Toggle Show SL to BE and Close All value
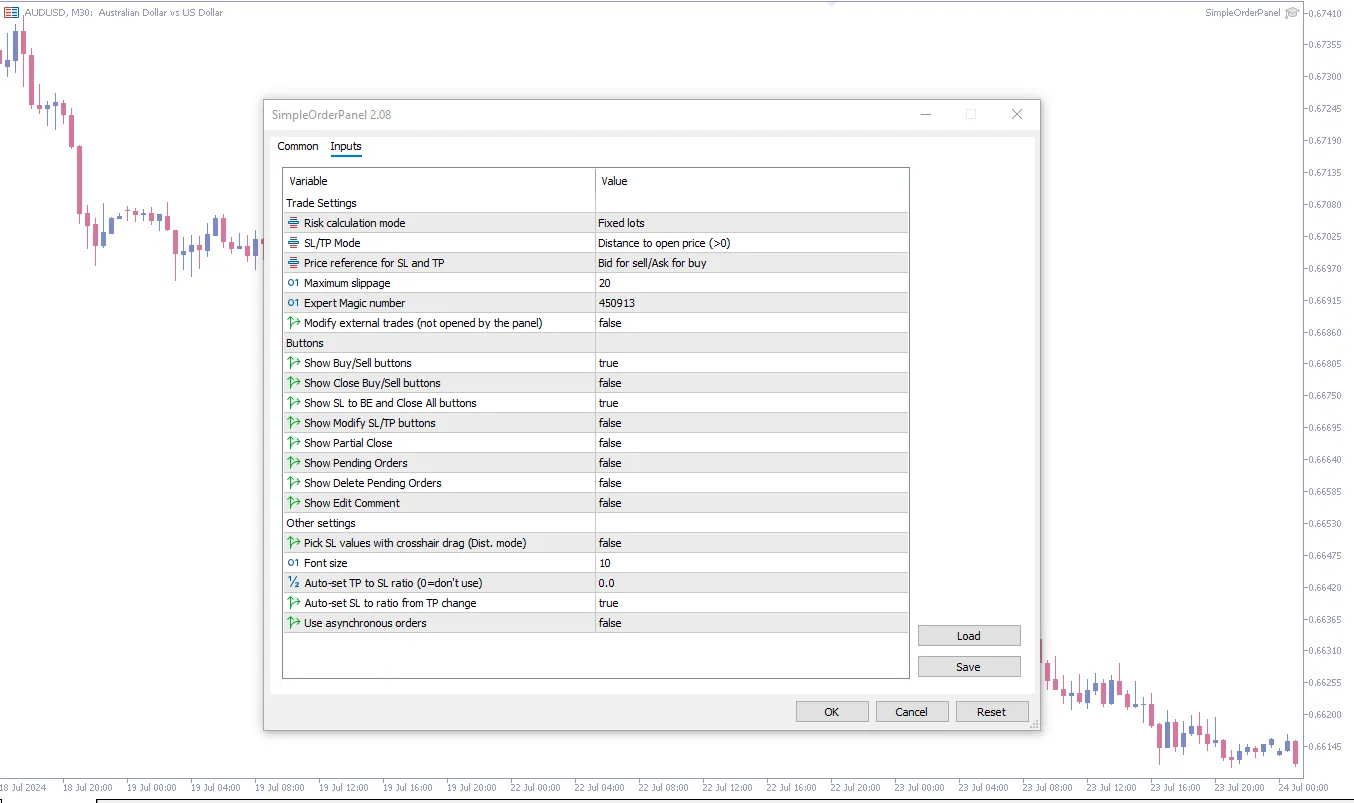 point(752,403)
